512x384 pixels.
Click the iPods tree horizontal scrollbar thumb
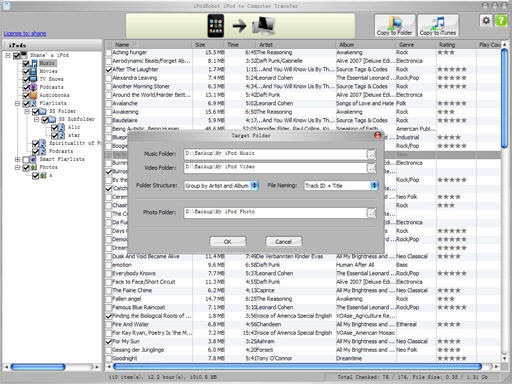click(38, 367)
